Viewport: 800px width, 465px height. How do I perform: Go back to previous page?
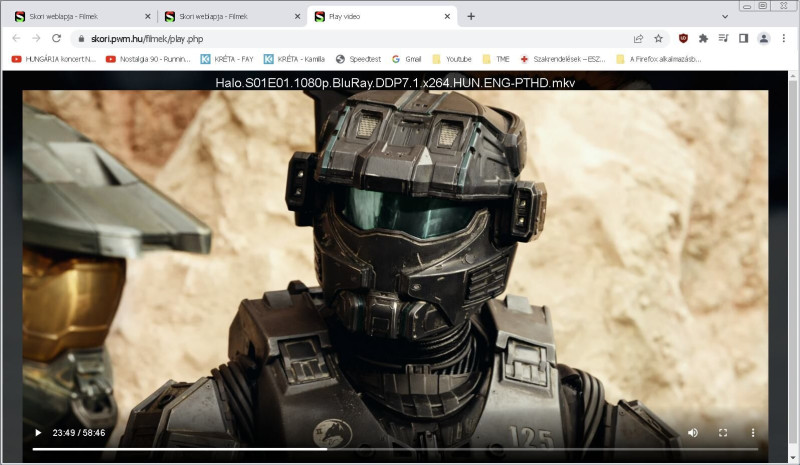[16, 39]
